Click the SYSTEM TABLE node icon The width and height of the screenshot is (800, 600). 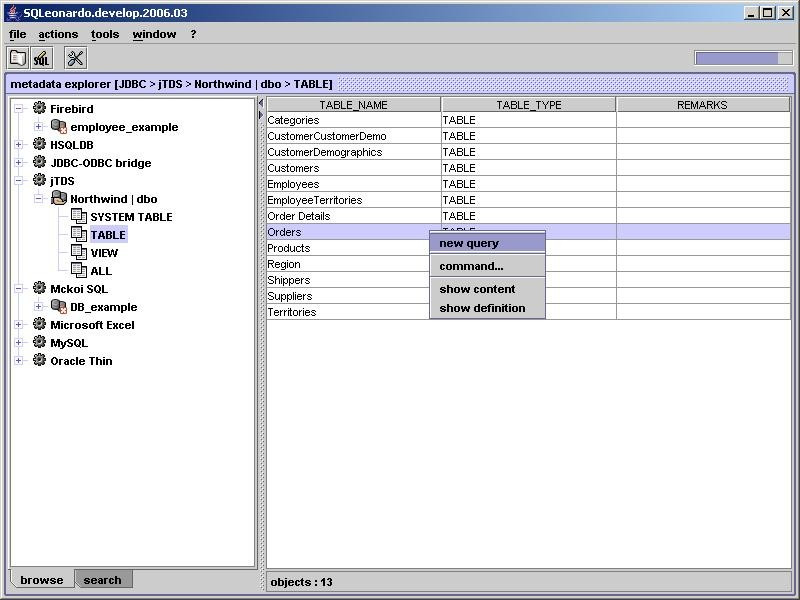79,216
